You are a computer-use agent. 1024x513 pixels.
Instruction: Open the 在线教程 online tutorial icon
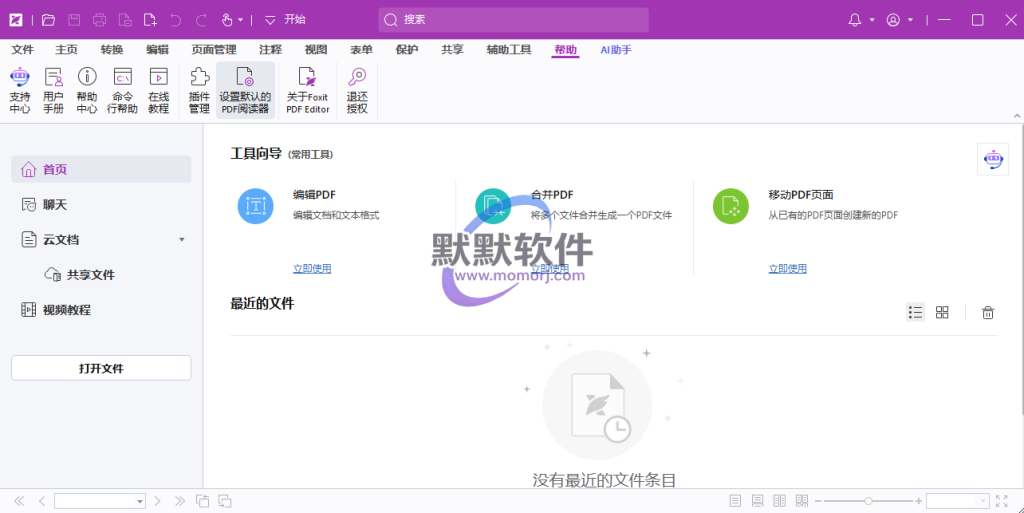tap(158, 90)
